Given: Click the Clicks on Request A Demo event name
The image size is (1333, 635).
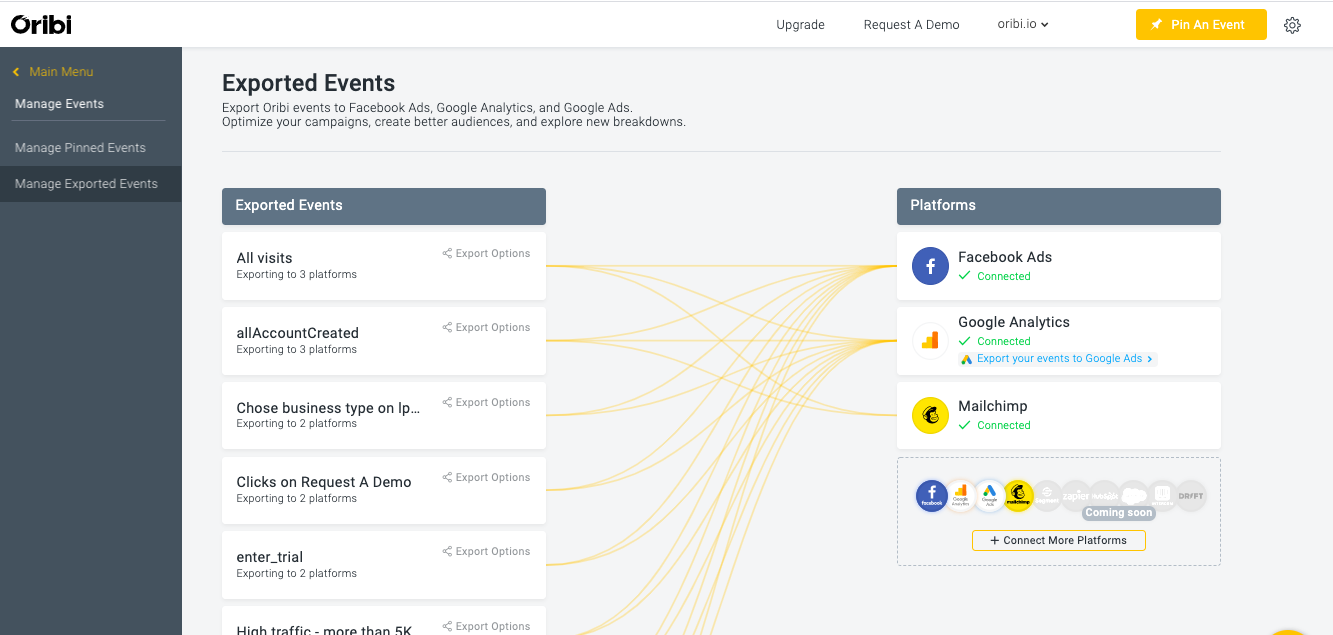Looking at the screenshot, I should coord(324,482).
